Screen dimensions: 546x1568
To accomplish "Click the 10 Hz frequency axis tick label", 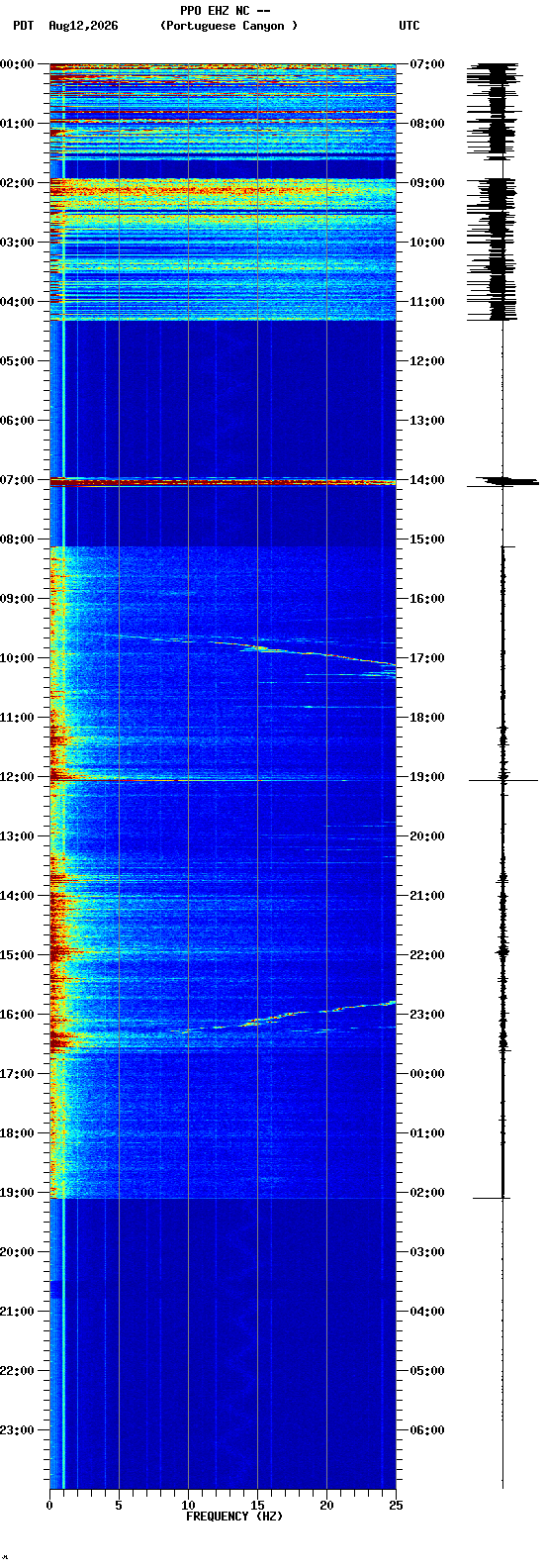I will [188, 1506].
